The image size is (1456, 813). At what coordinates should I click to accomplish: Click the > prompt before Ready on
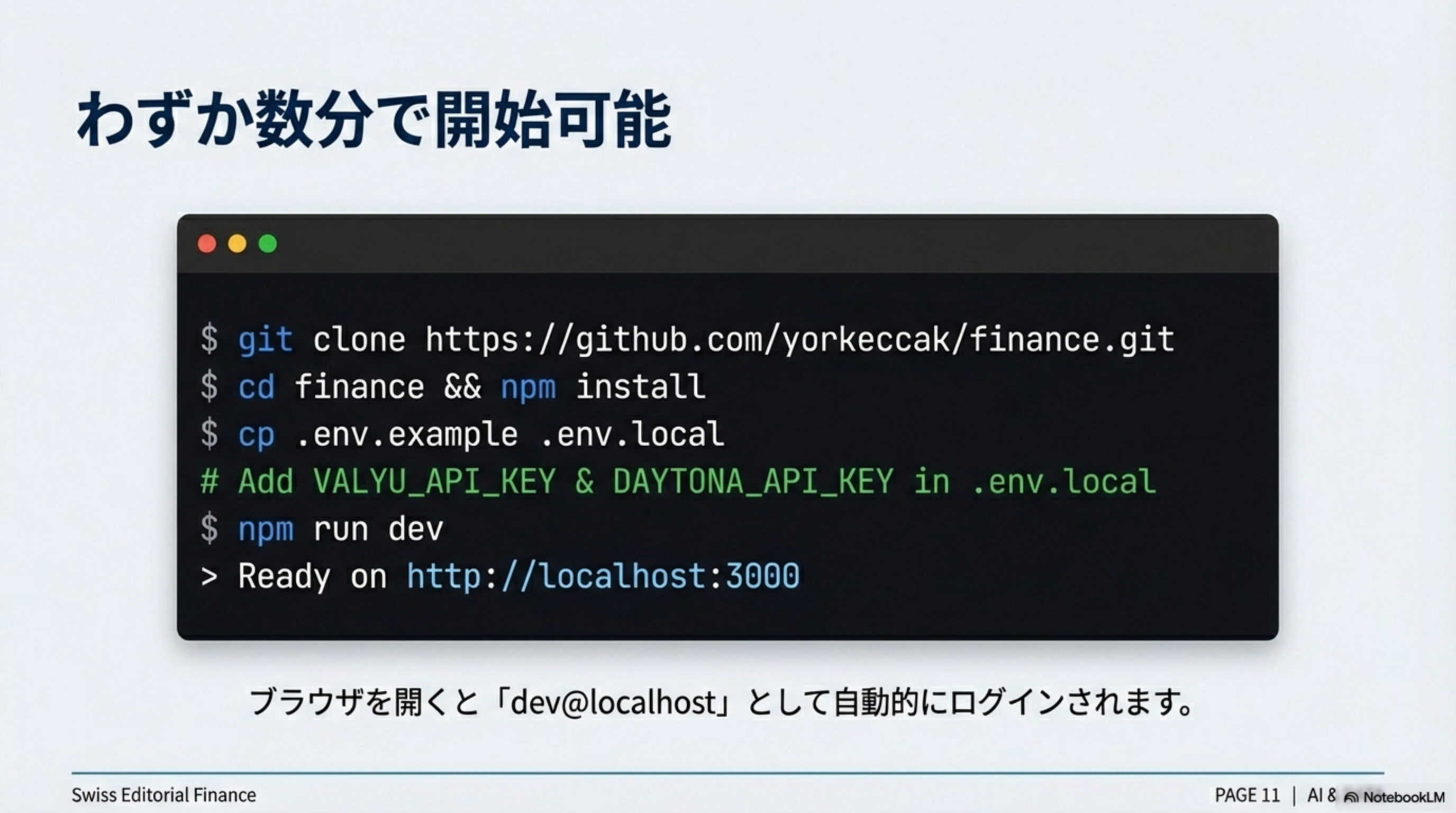(x=209, y=577)
